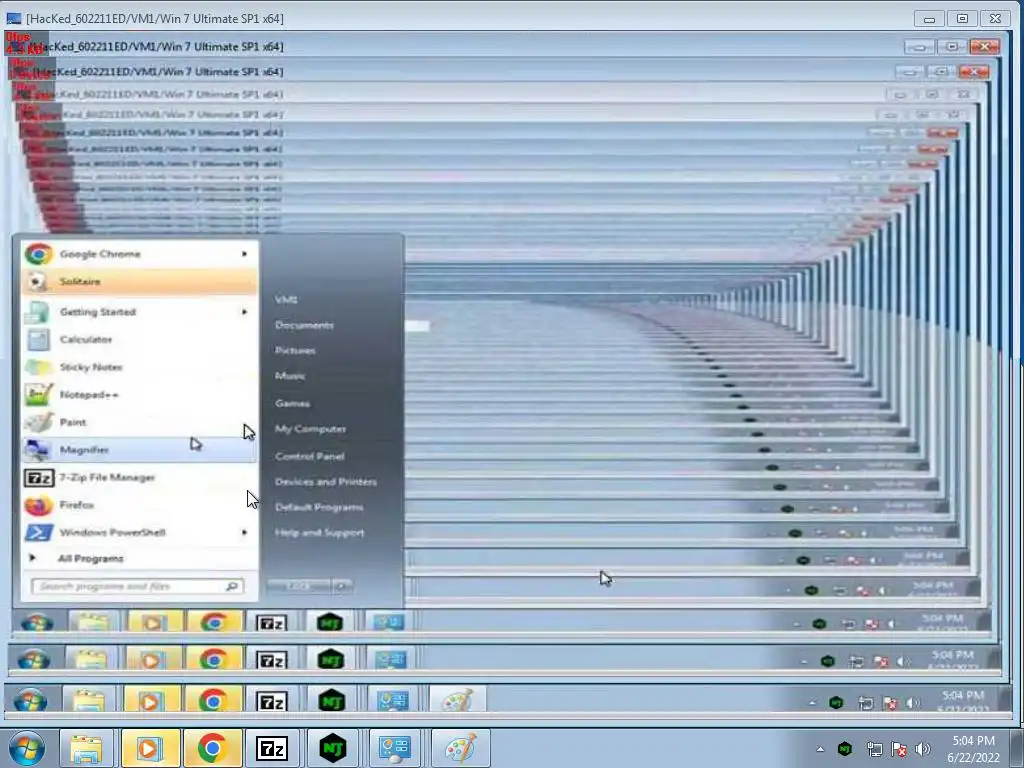The width and height of the screenshot is (1024, 768).
Task: Launch Firefox from the Start menu
Action: (139, 505)
